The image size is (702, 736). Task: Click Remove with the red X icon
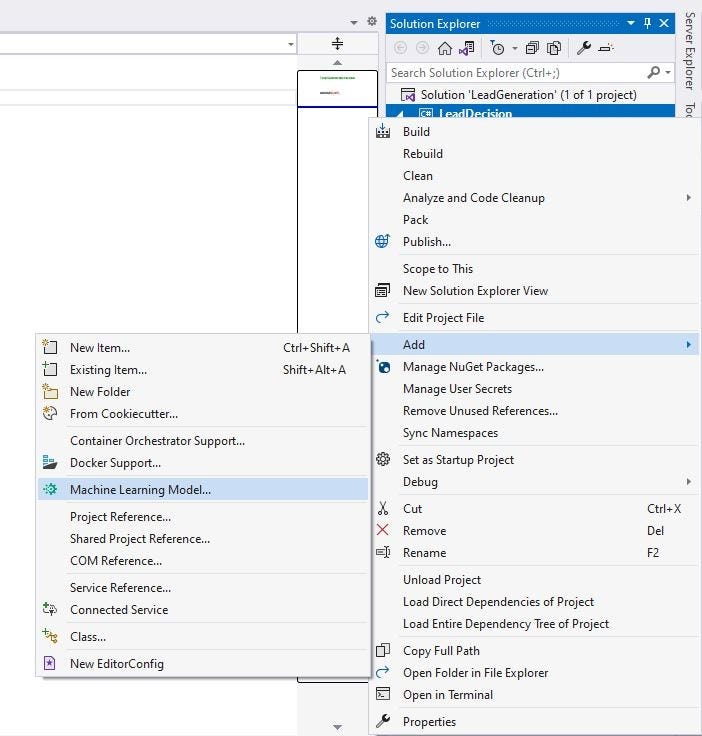(x=534, y=531)
